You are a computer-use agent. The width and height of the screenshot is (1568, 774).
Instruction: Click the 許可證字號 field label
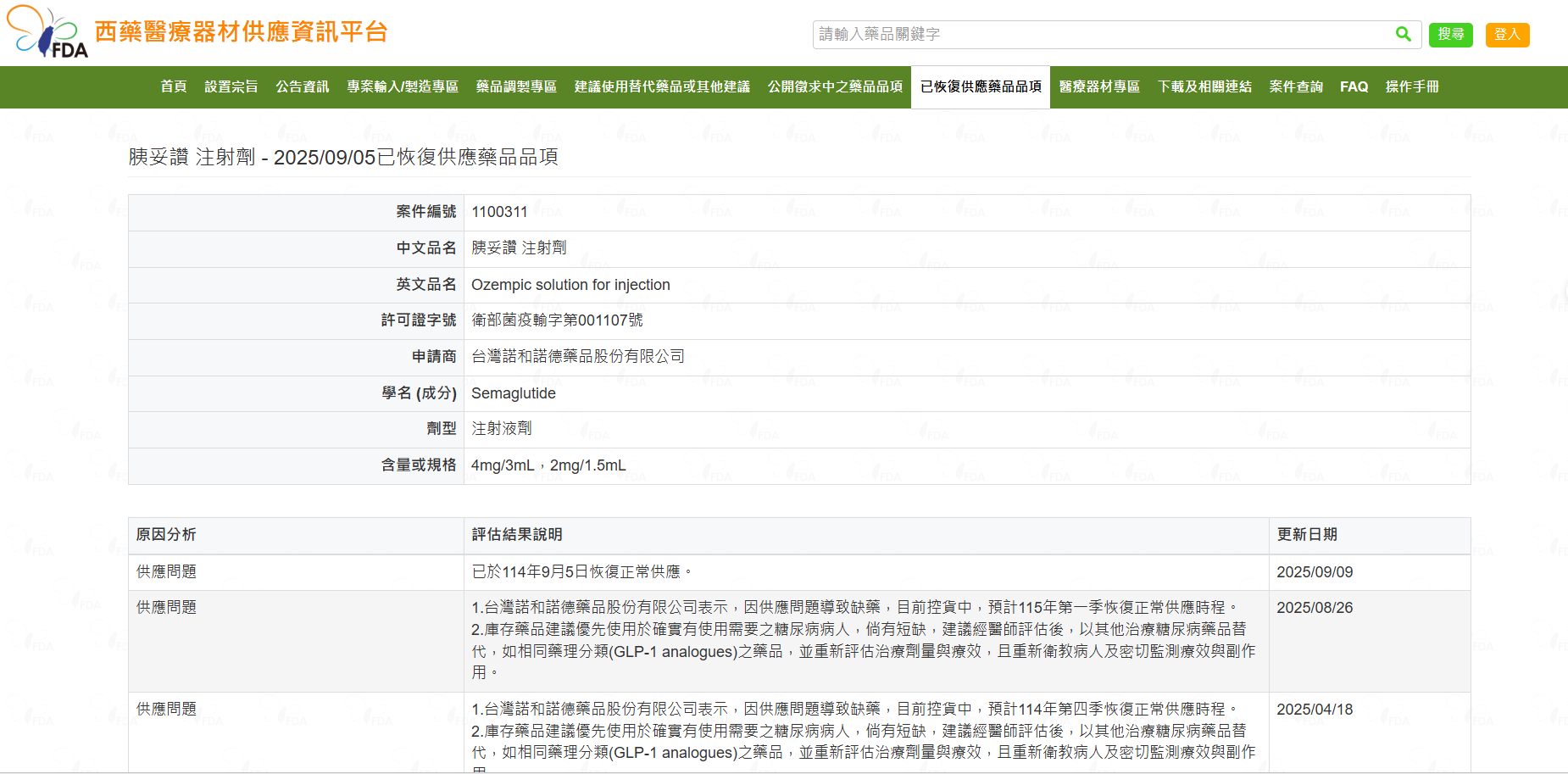(419, 320)
